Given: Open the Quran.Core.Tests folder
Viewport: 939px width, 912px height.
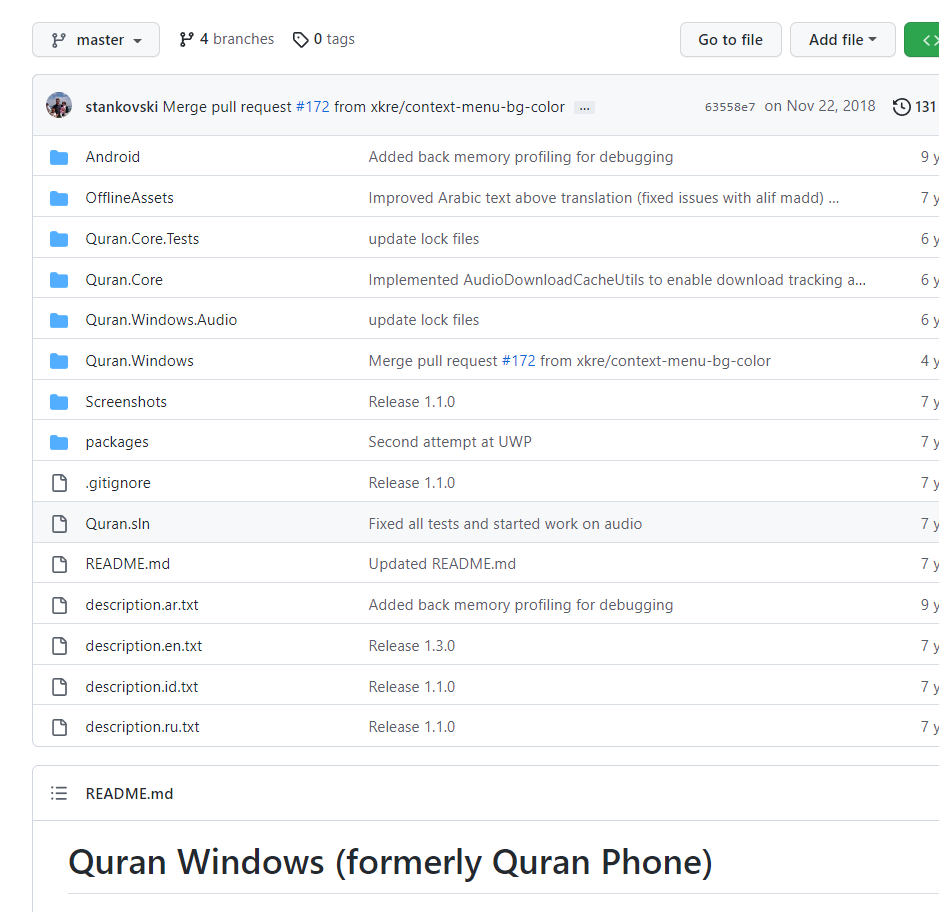Looking at the screenshot, I should (x=142, y=239).
